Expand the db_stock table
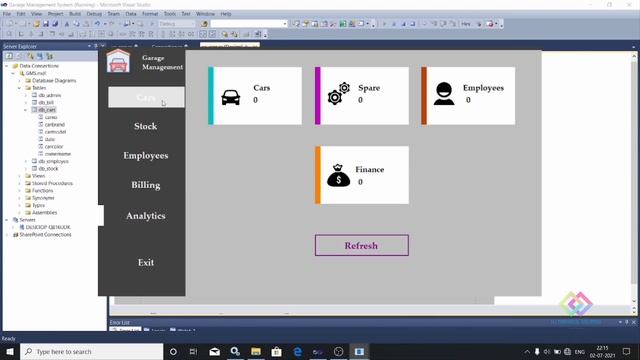 pyautogui.click(x=26, y=169)
